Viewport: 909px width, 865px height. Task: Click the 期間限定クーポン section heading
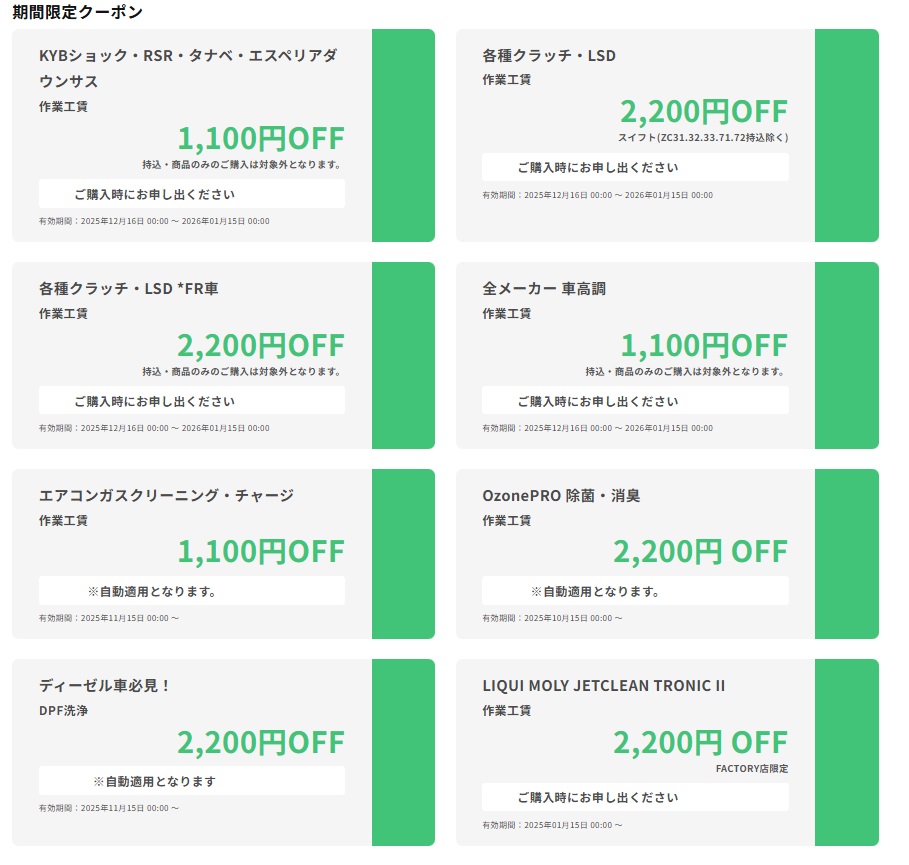(x=77, y=12)
